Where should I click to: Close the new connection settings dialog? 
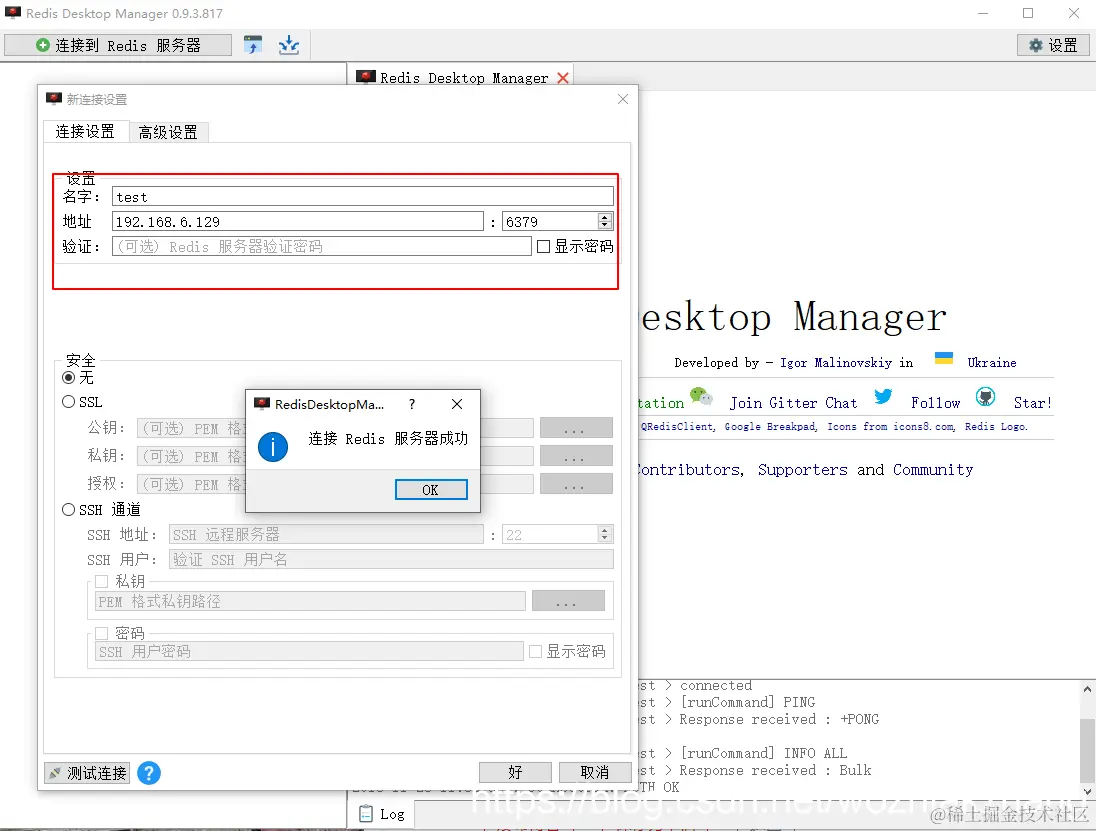pos(623,99)
